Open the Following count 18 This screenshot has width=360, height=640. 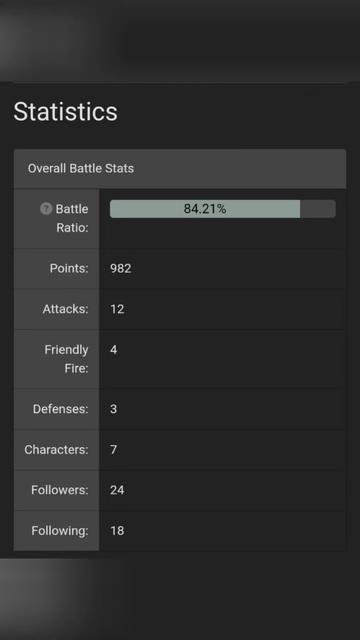pyautogui.click(x=117, y=531)
